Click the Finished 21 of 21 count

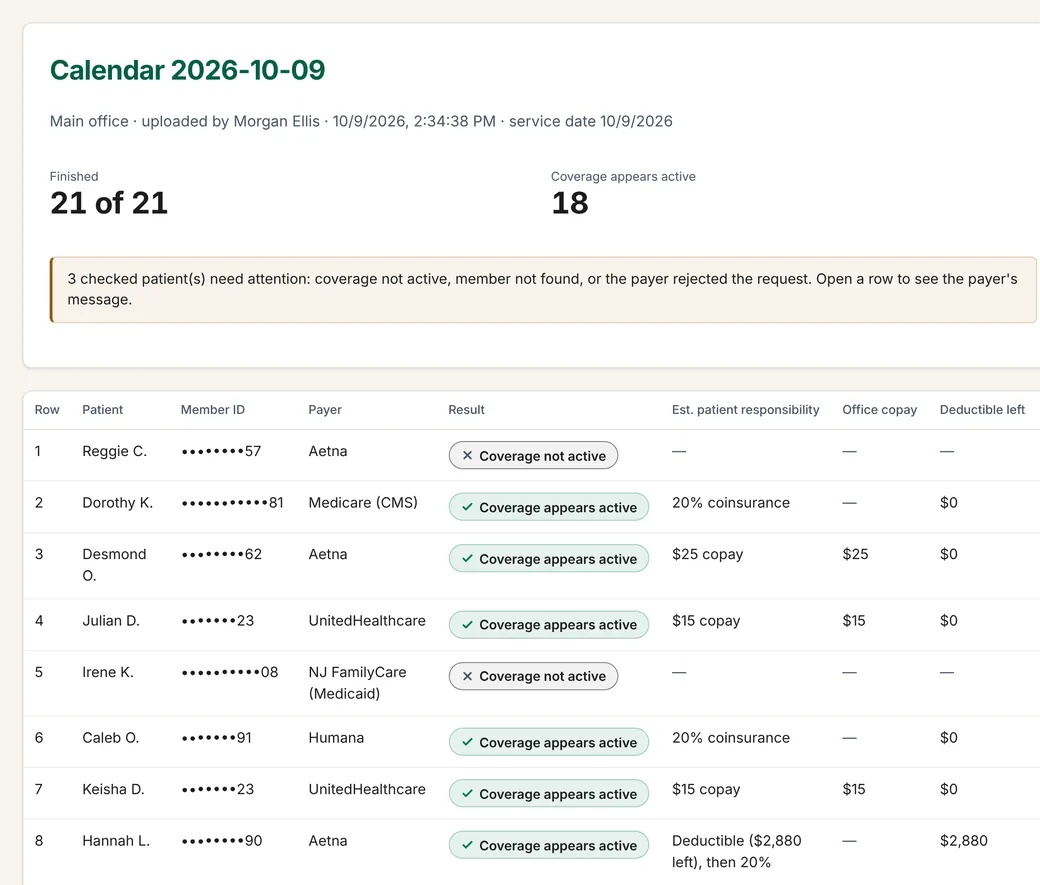tap(109, 194)
